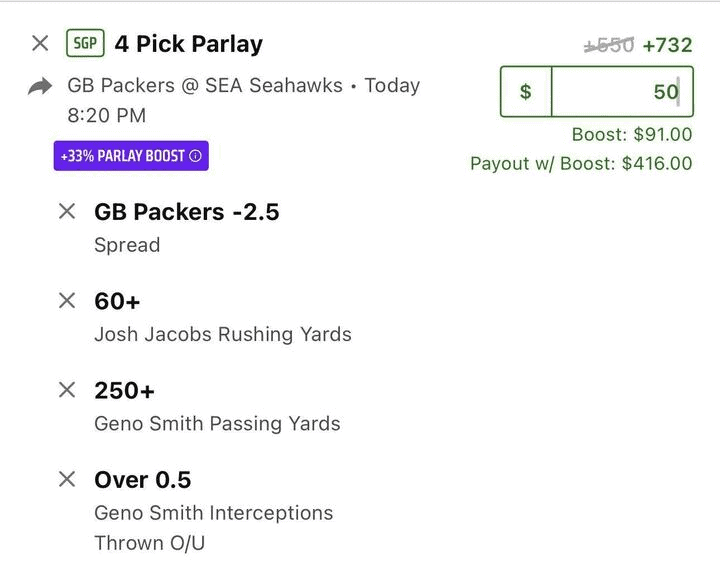Click the Josh Jacobs Rushing Yards label
720x571 pixels.
222,334
